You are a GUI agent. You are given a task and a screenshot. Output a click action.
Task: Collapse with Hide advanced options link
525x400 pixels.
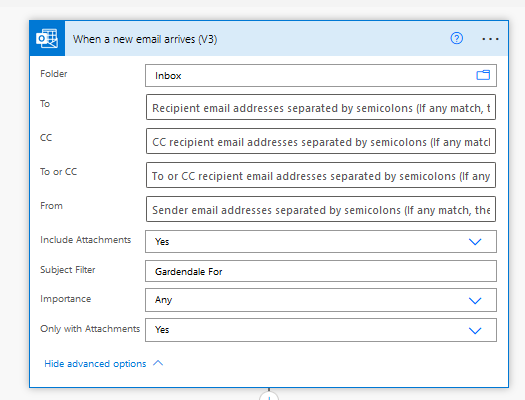95,364
